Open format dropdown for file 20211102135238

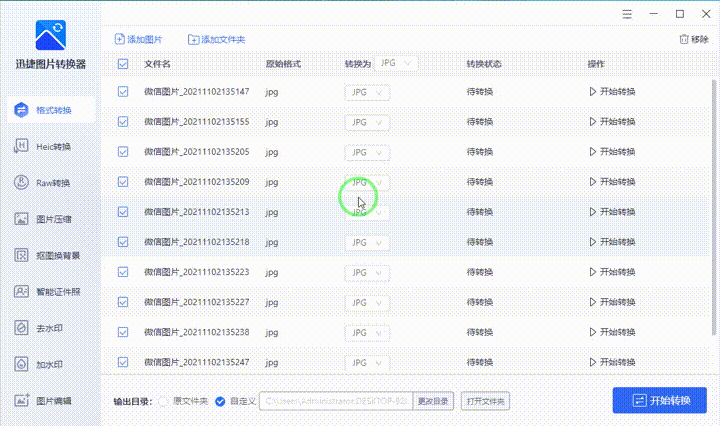[367, 333]
